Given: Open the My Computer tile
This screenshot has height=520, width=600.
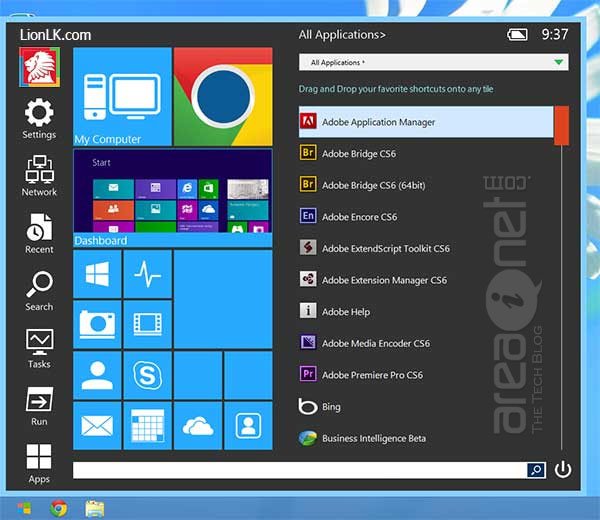Looking at the screenshot, I should pos(122,96).
